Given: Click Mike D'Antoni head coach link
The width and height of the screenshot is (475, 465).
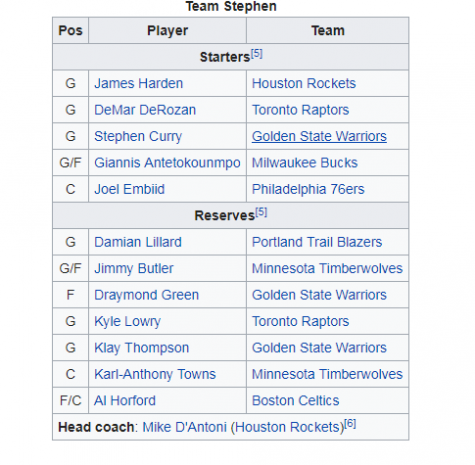Looking at the screenshot, I should pyautogui.click(x=185, y=427).
